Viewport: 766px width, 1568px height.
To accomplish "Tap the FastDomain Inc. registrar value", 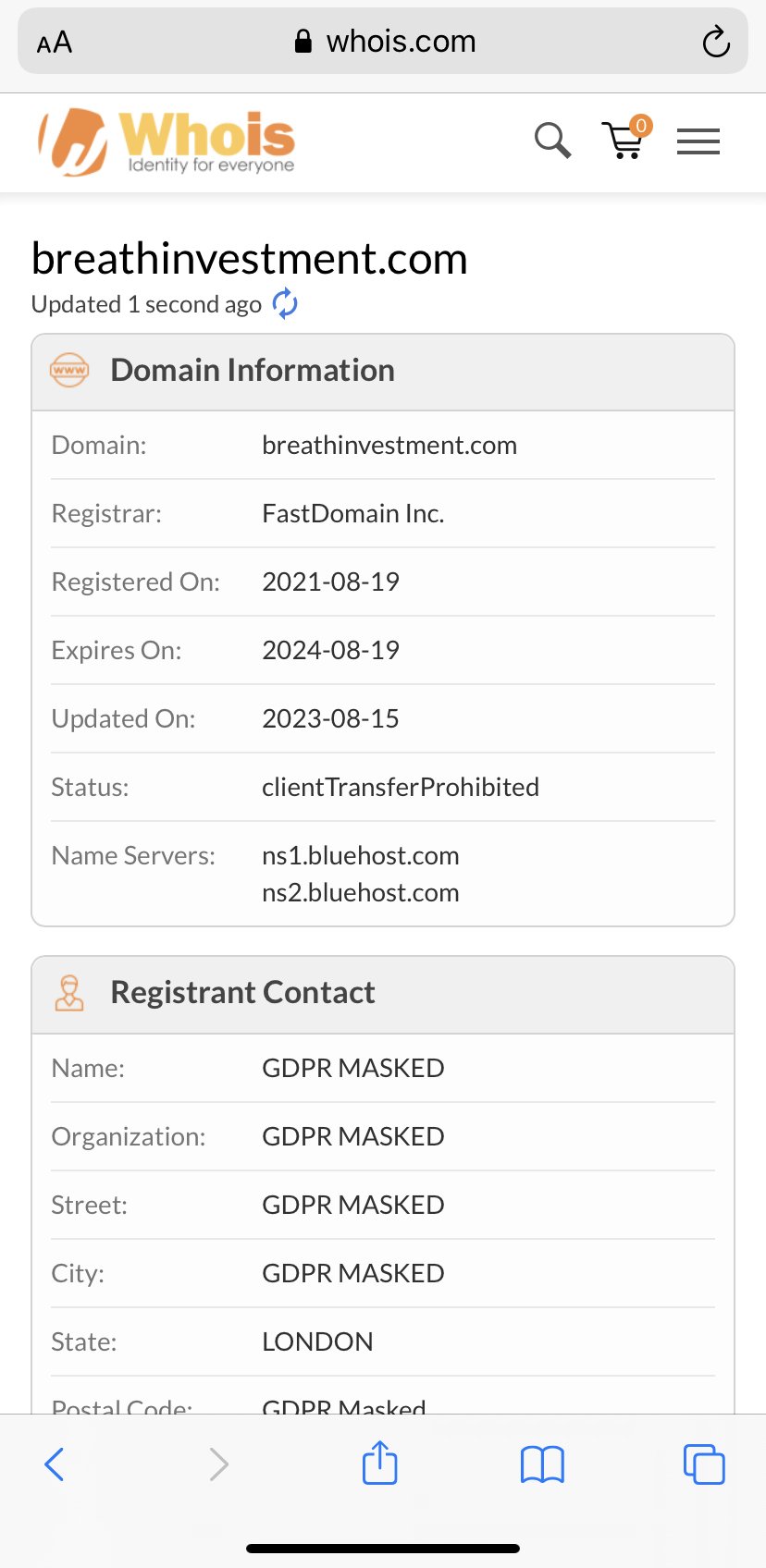I will coord(353,514).
